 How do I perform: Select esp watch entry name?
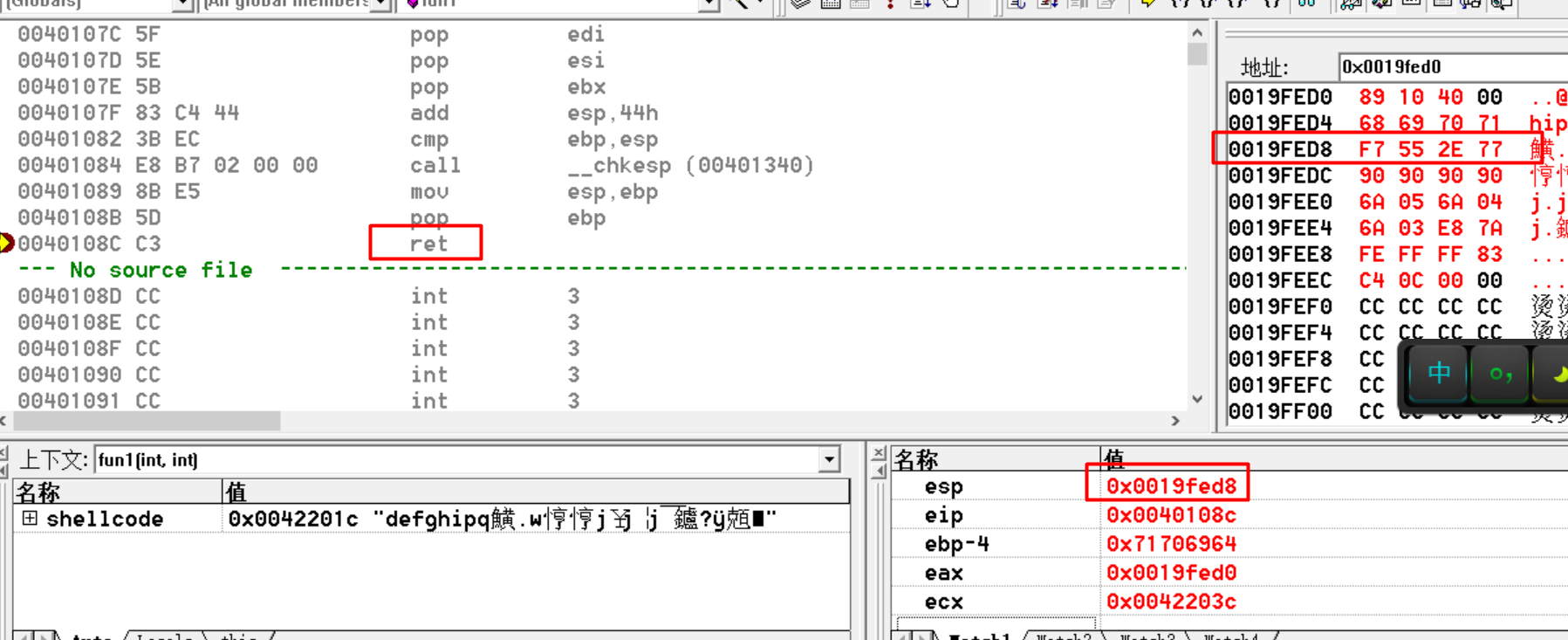pos(944,486)
